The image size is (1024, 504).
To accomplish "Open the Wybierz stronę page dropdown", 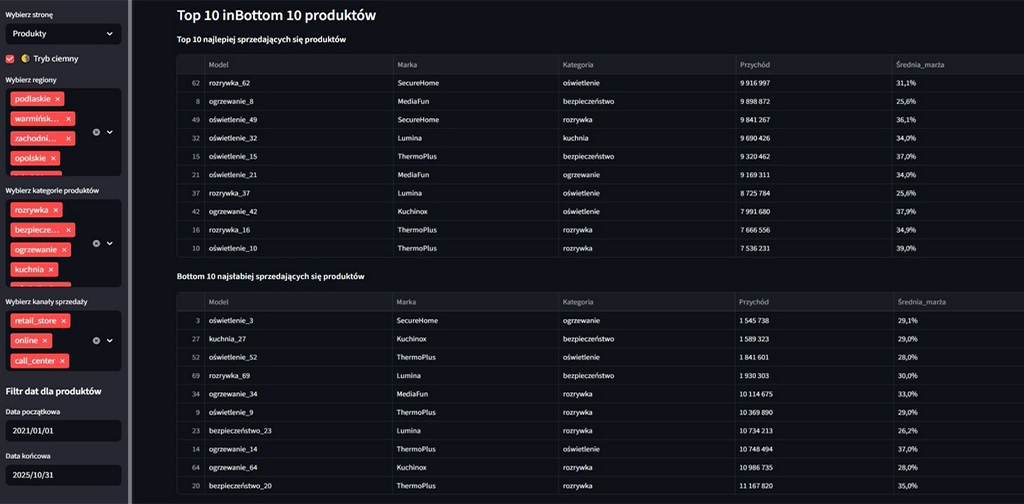I will [62, 34].
